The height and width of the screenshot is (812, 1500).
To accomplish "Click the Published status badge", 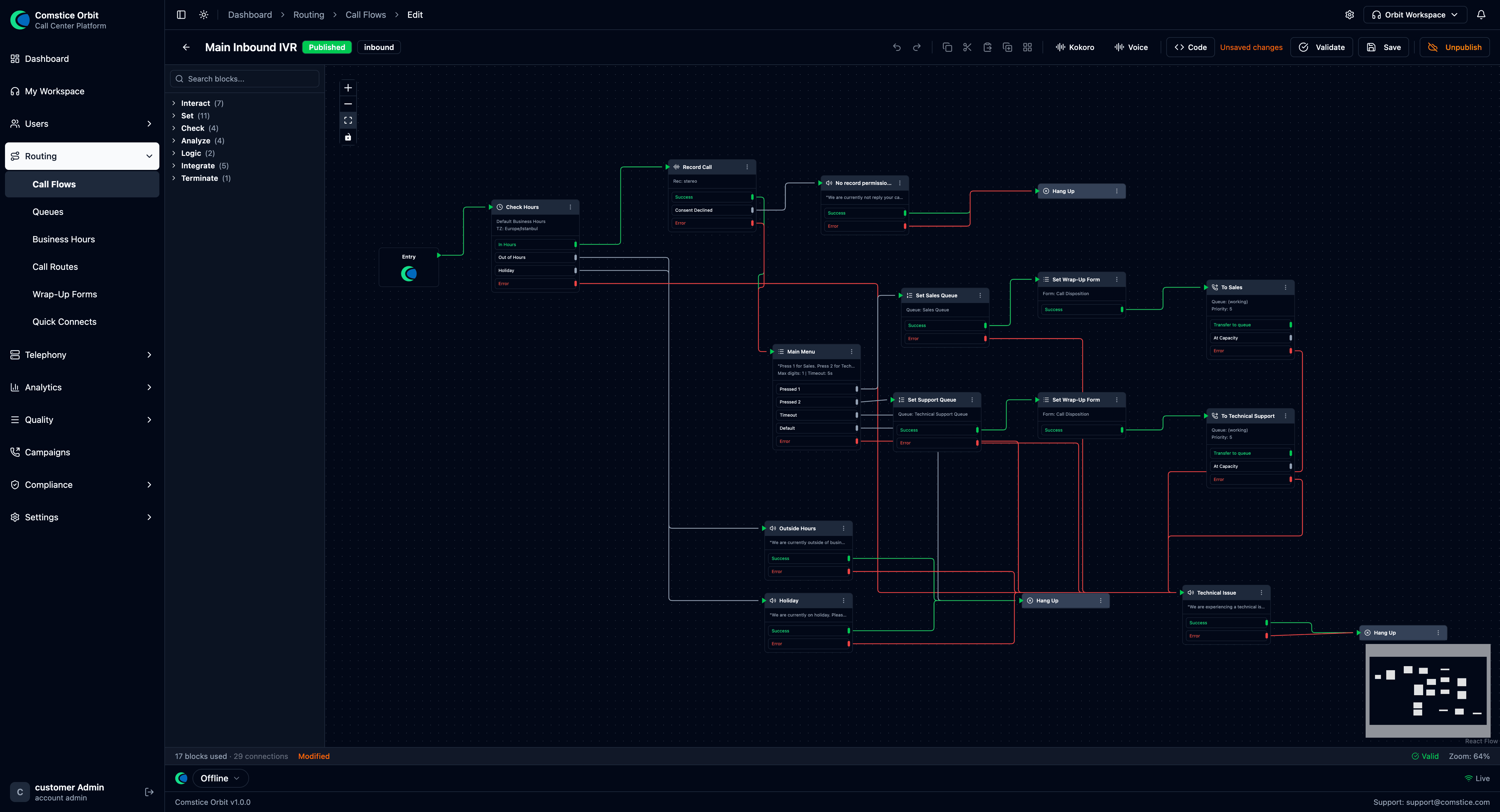I will coord(327,47).
